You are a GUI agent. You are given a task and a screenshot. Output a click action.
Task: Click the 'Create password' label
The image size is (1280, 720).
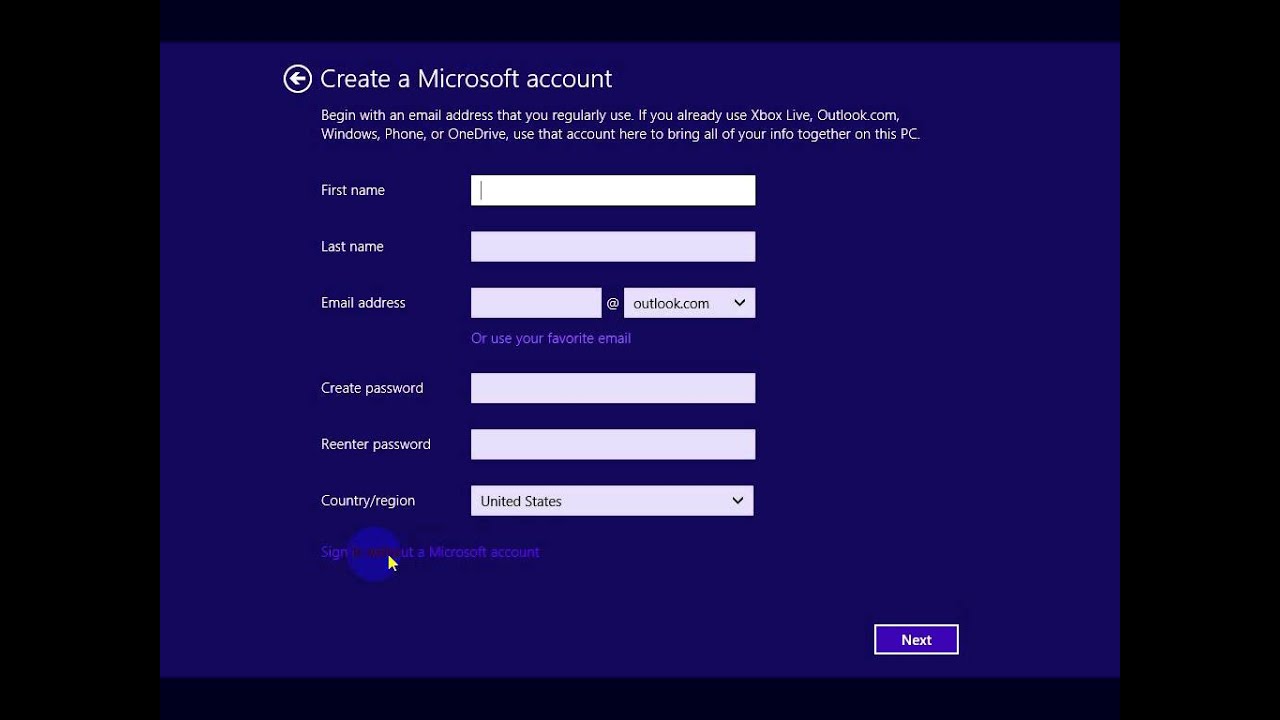click(372, 388)
